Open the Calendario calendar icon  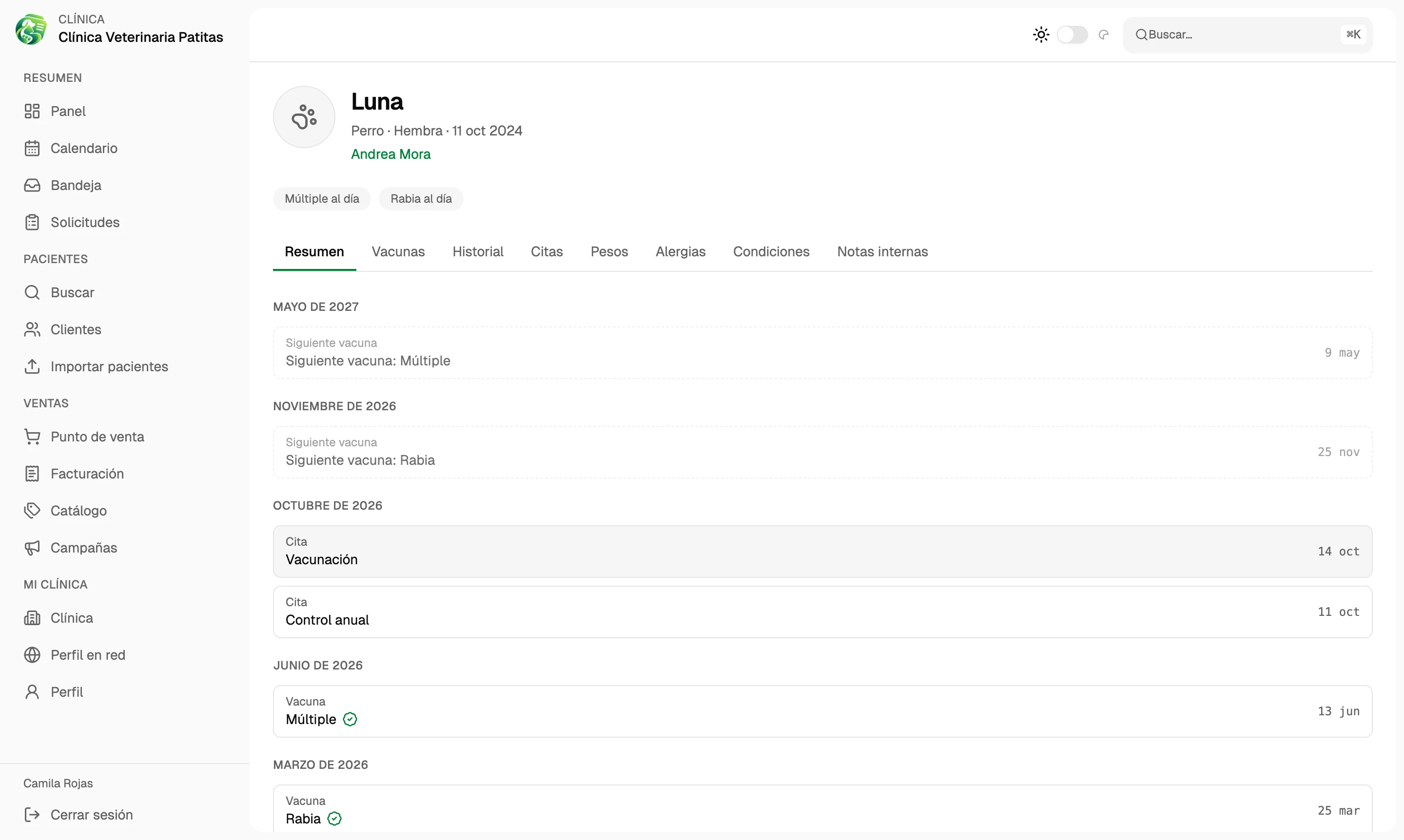(32, 148)
